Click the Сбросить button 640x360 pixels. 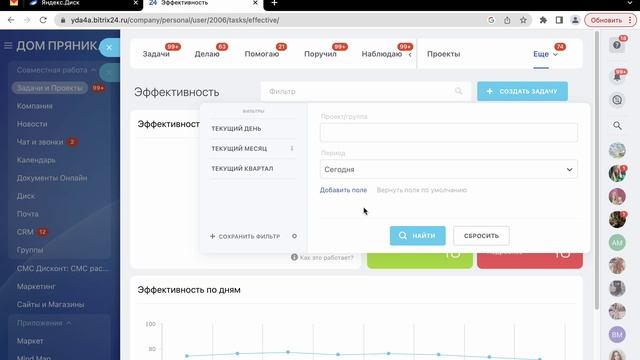coord(481,236)
